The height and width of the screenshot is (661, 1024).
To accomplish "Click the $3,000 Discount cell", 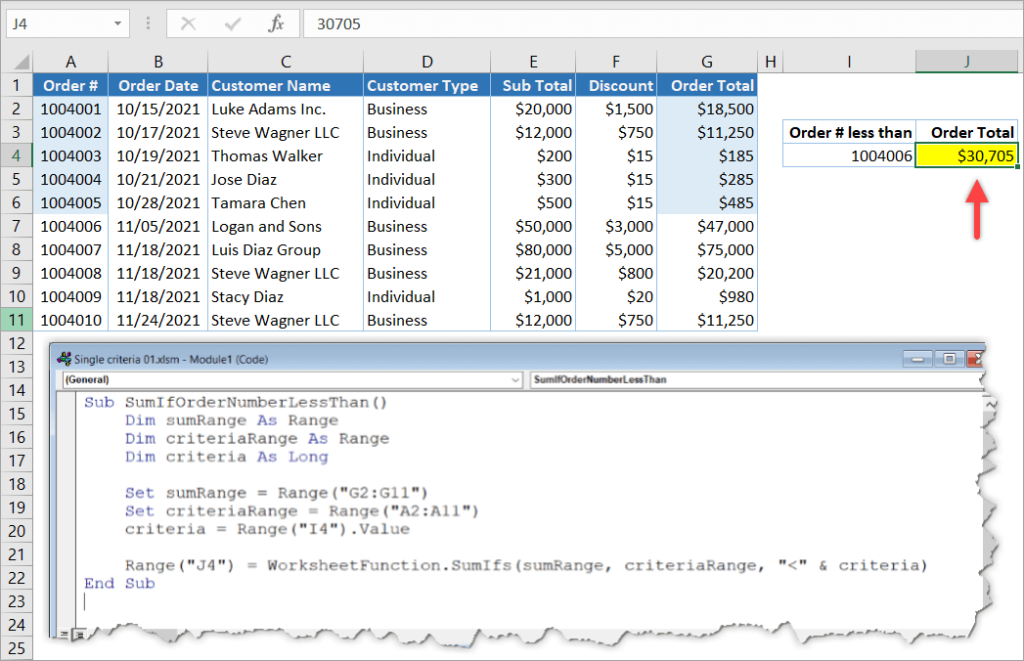I will (616, 227).
